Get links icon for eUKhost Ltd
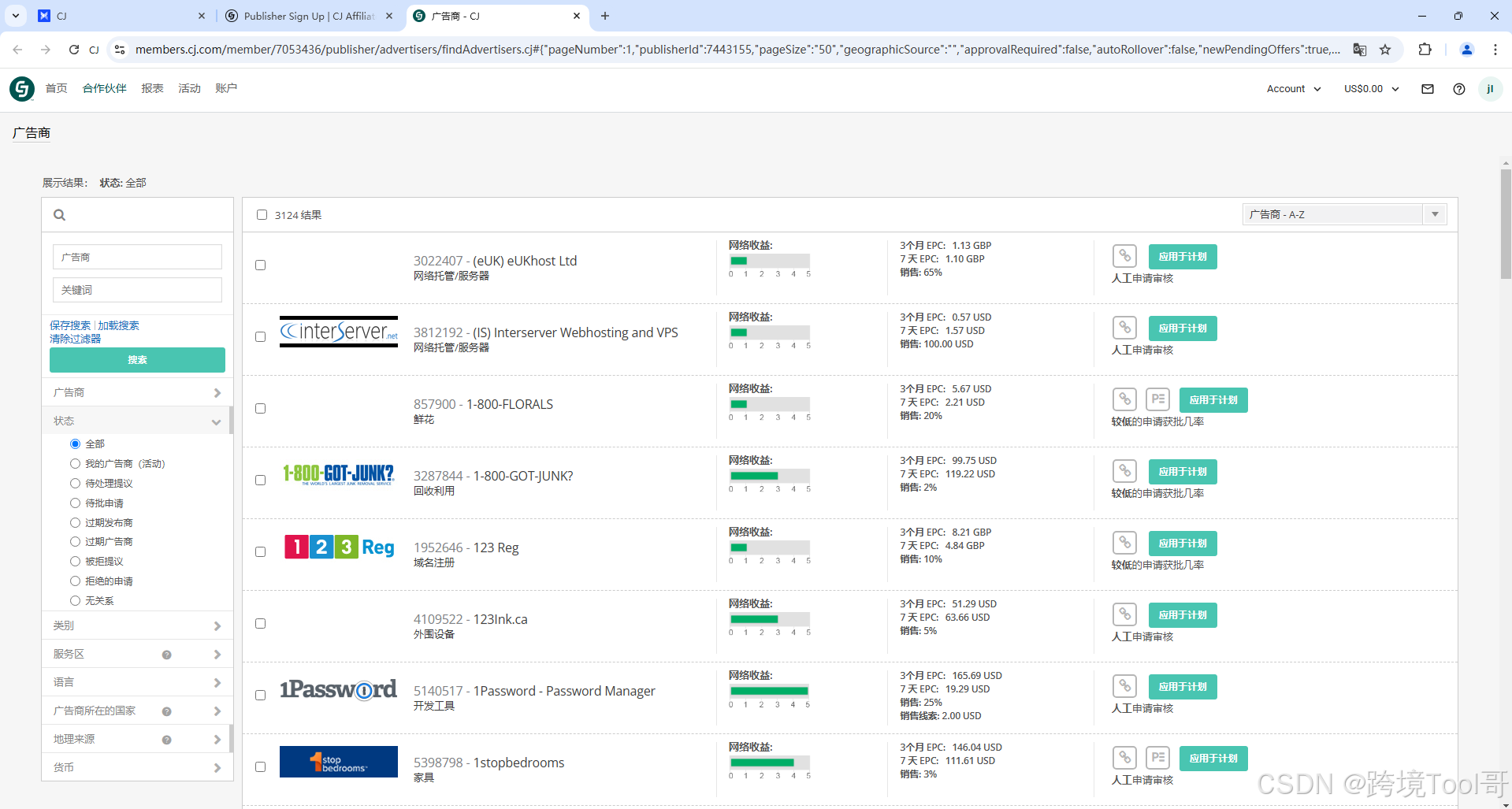The image size is (1512, 809). pyautogui.click(x=1124, y=256)
